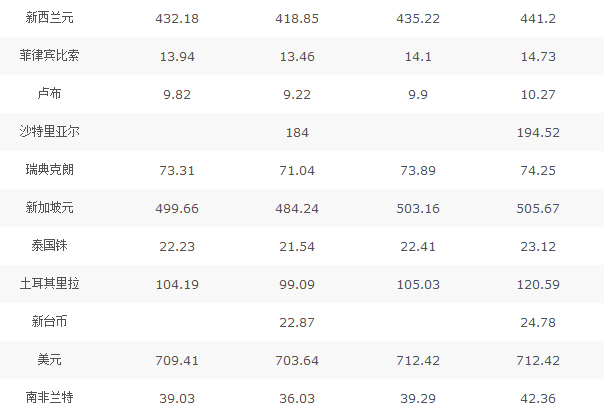Click the 卢布 currency label
The image size is (604, 416).
[x=50, y=94]
